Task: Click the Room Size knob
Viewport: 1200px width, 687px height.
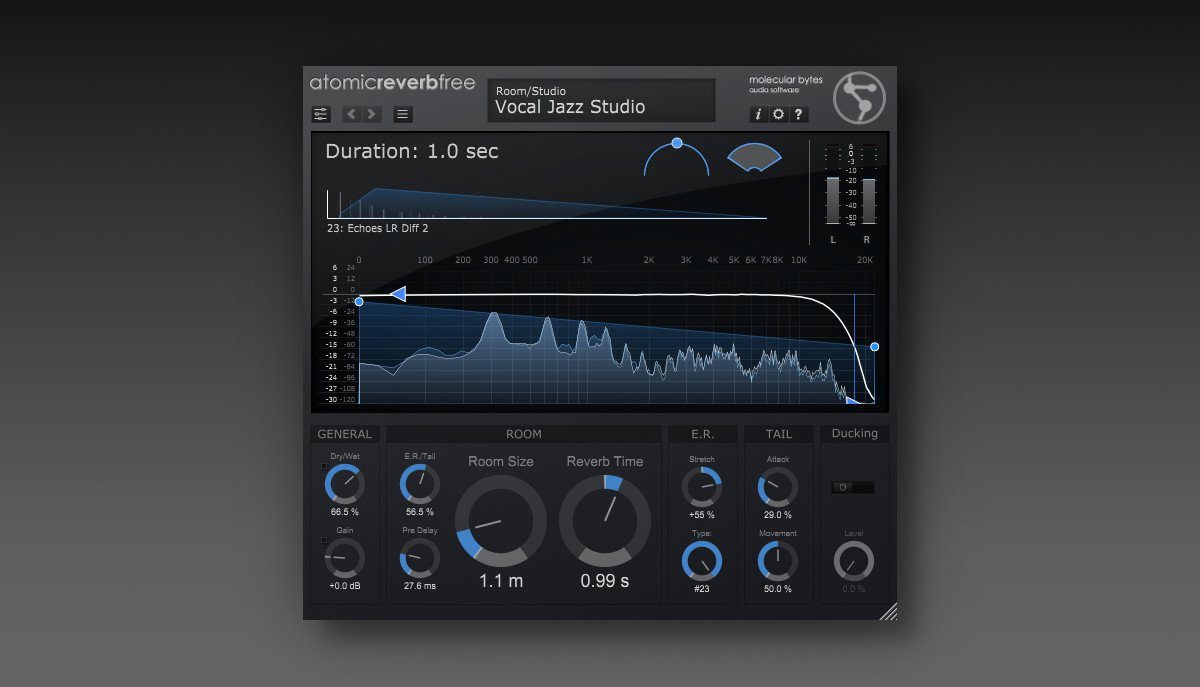Action: pos(501,521)
